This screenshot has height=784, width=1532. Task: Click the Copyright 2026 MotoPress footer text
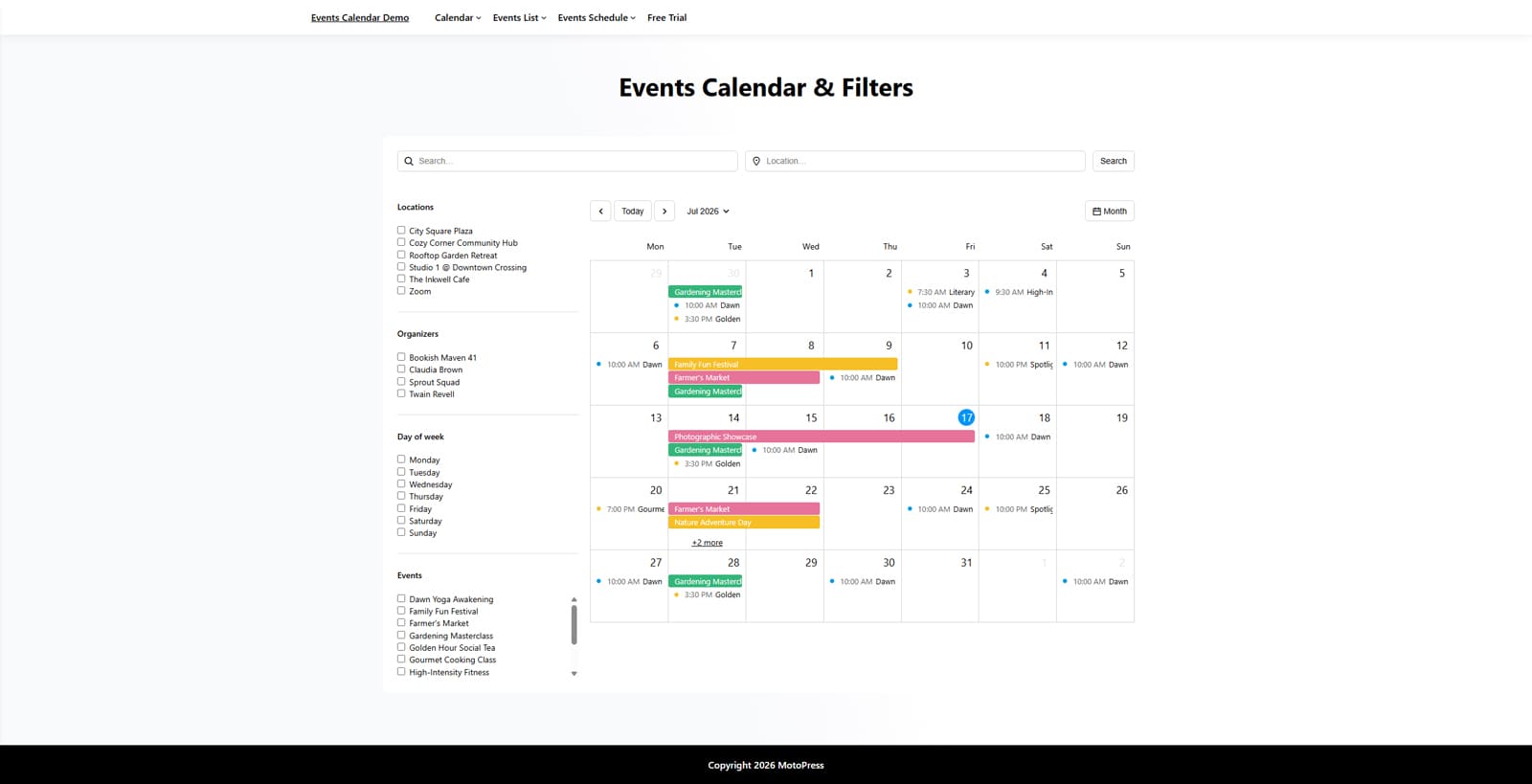point(766,765)
